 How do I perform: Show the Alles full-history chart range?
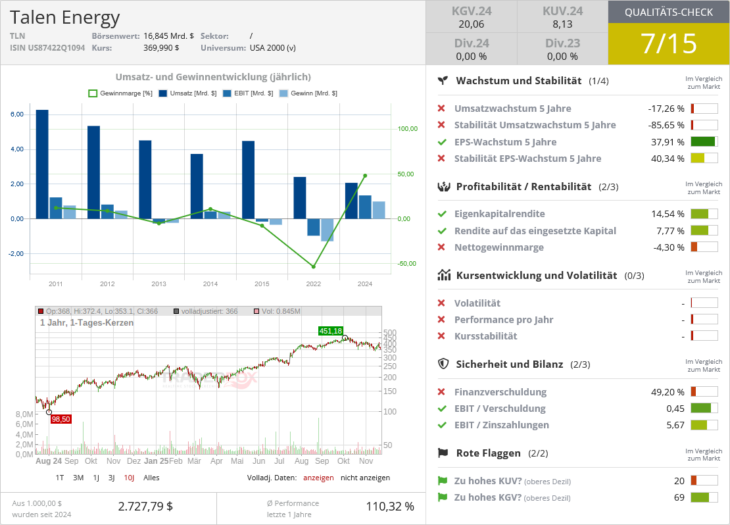point(151,478)
